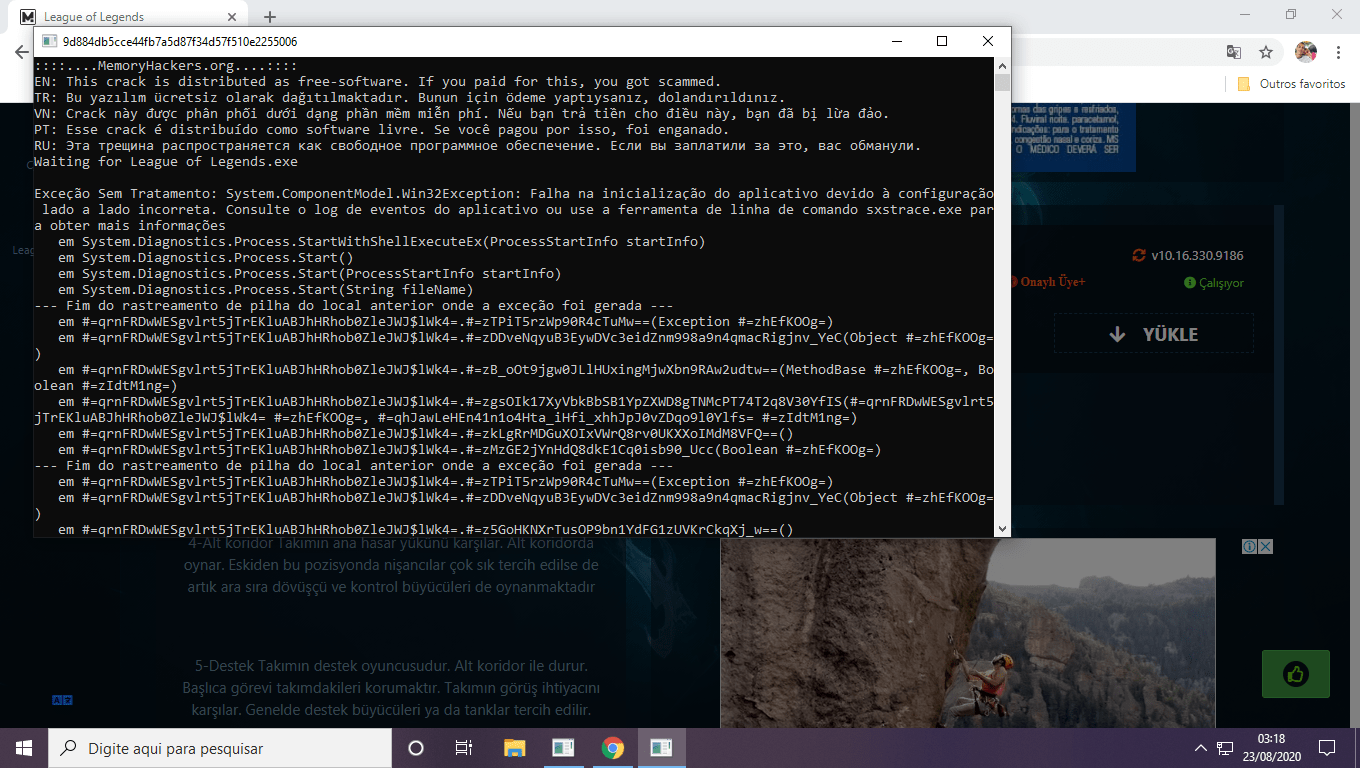
Task: Switch to Google Chrome on the taskbar
Action: click(612, 748)
